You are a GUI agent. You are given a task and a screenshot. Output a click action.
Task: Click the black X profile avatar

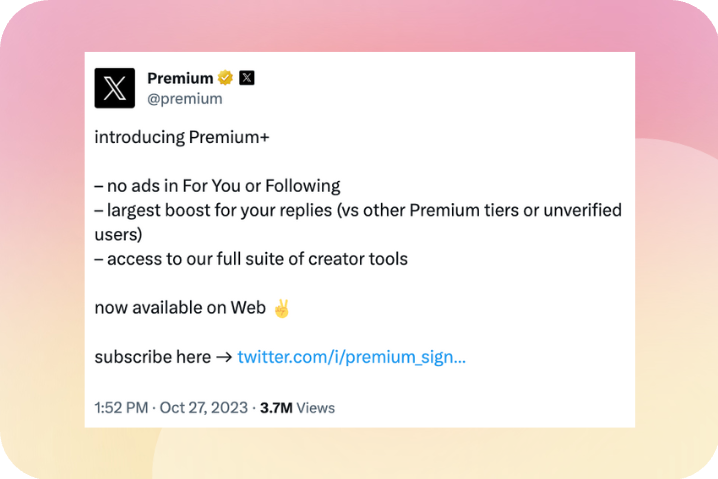pos(114,88)
